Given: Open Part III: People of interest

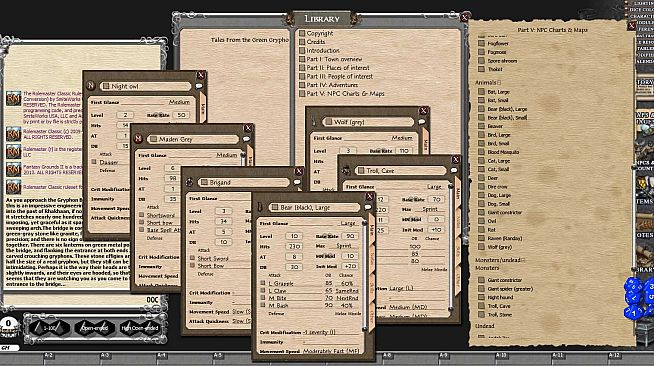Looking at the screenshot, I should [x=336, y=76].
